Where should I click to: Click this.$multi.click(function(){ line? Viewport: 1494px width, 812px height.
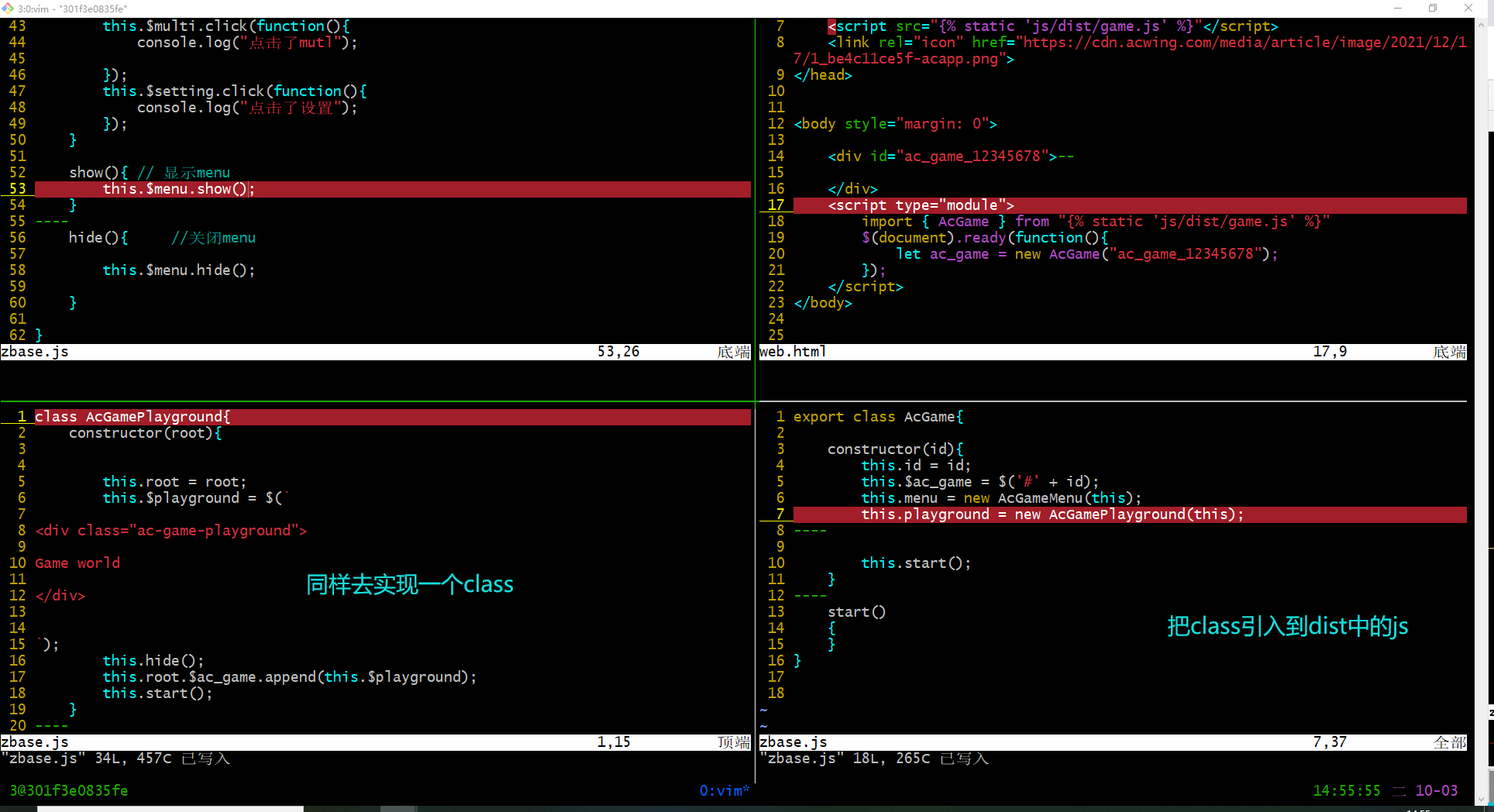coord(226,26)
